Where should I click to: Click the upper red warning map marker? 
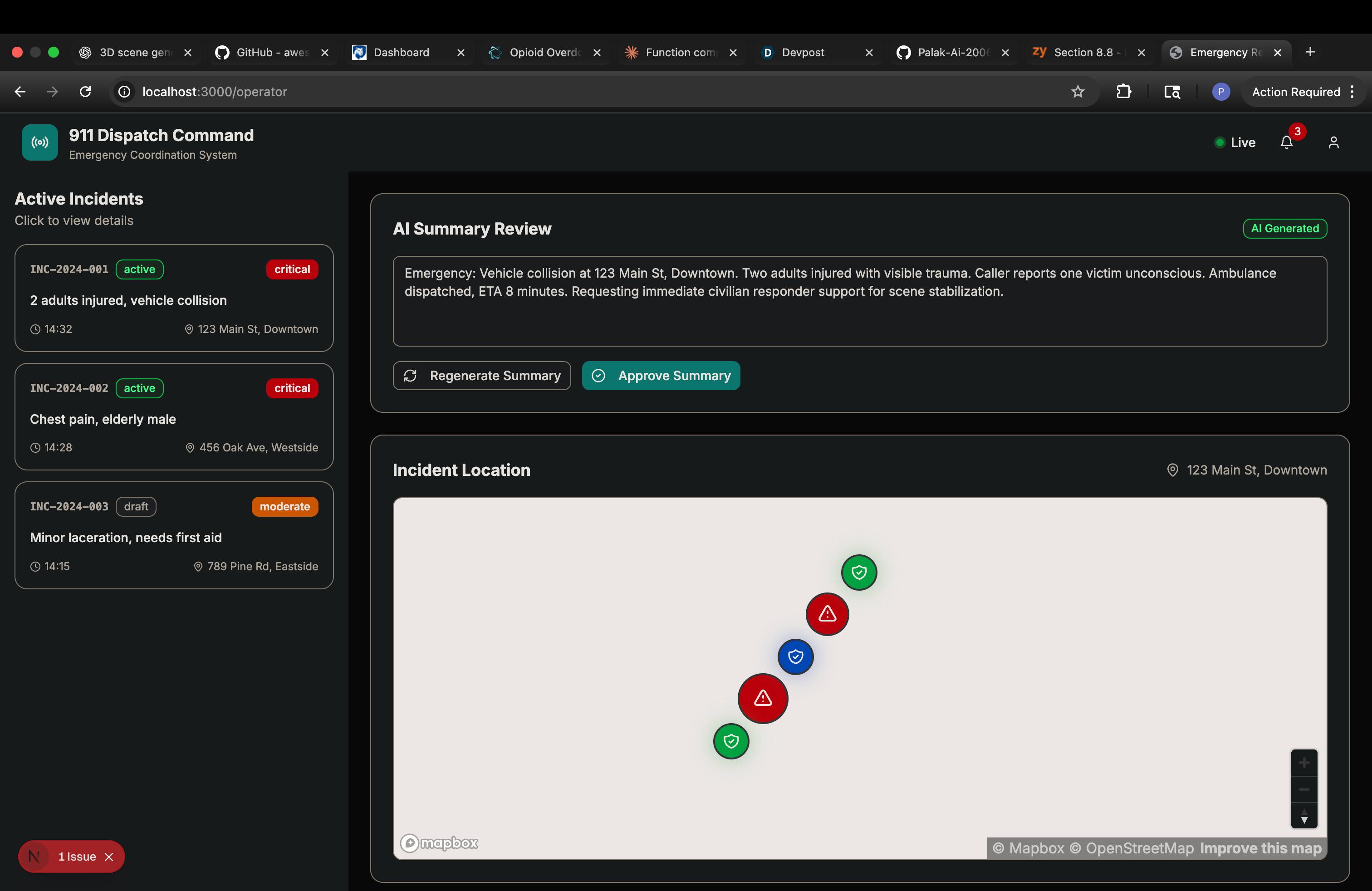click(827, 614)
